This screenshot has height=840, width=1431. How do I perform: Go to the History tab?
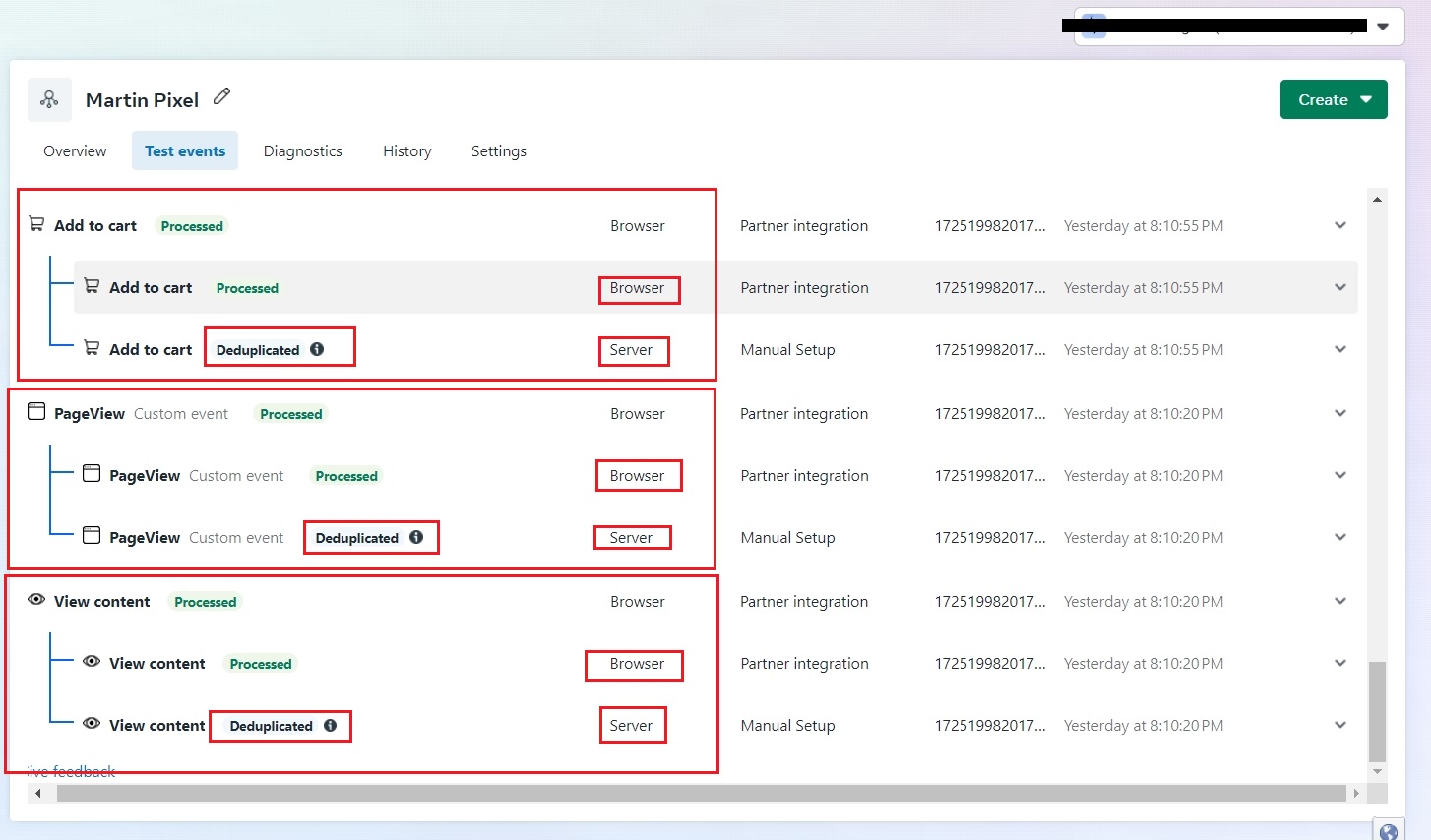407,150
